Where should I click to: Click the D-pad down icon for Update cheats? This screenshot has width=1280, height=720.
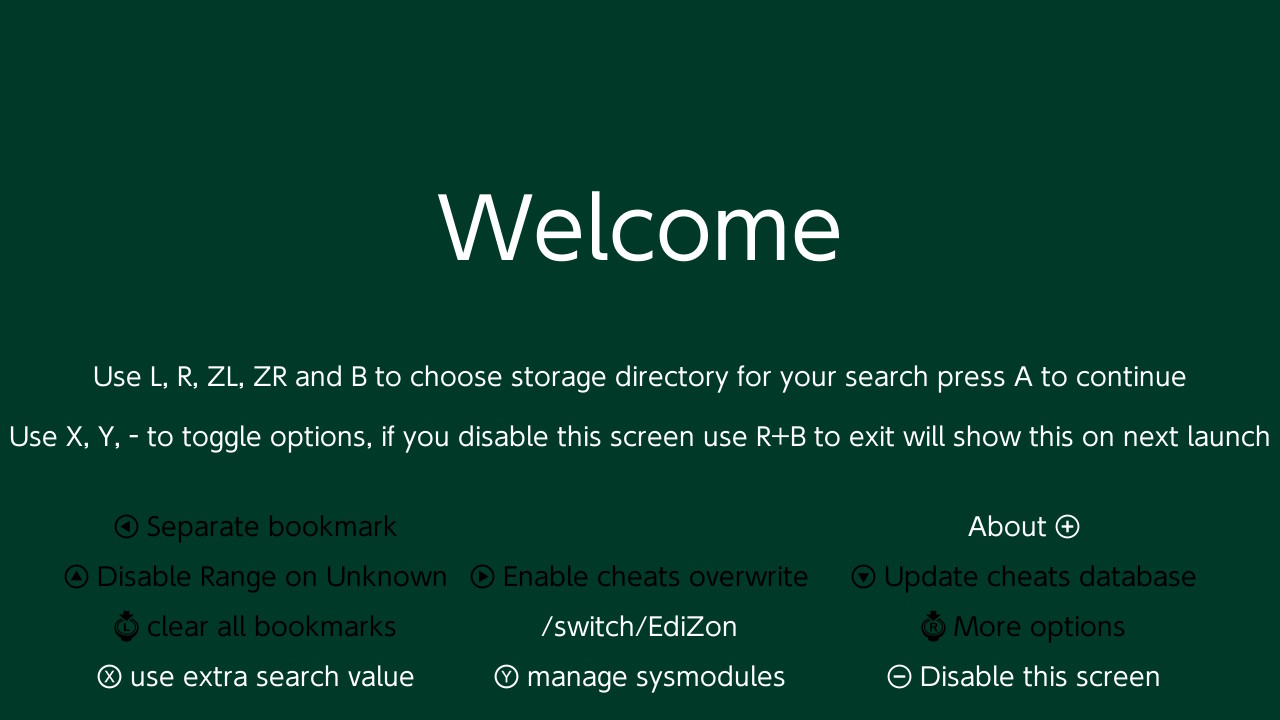pos(863,577)
